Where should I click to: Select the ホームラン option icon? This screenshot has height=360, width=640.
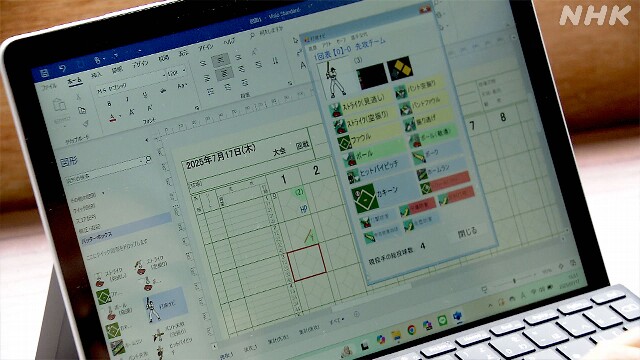[x=422, y=175]
